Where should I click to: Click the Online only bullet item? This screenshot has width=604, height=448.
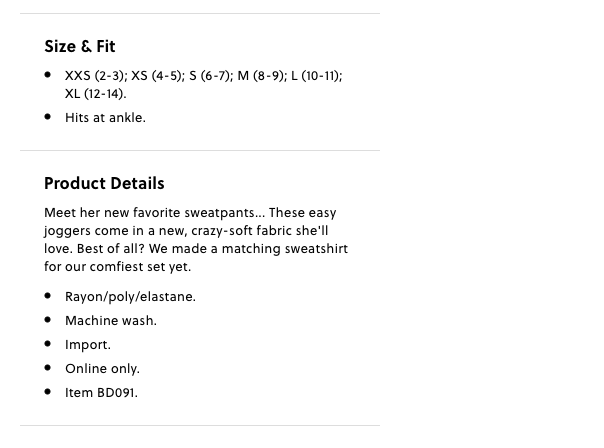102,369
